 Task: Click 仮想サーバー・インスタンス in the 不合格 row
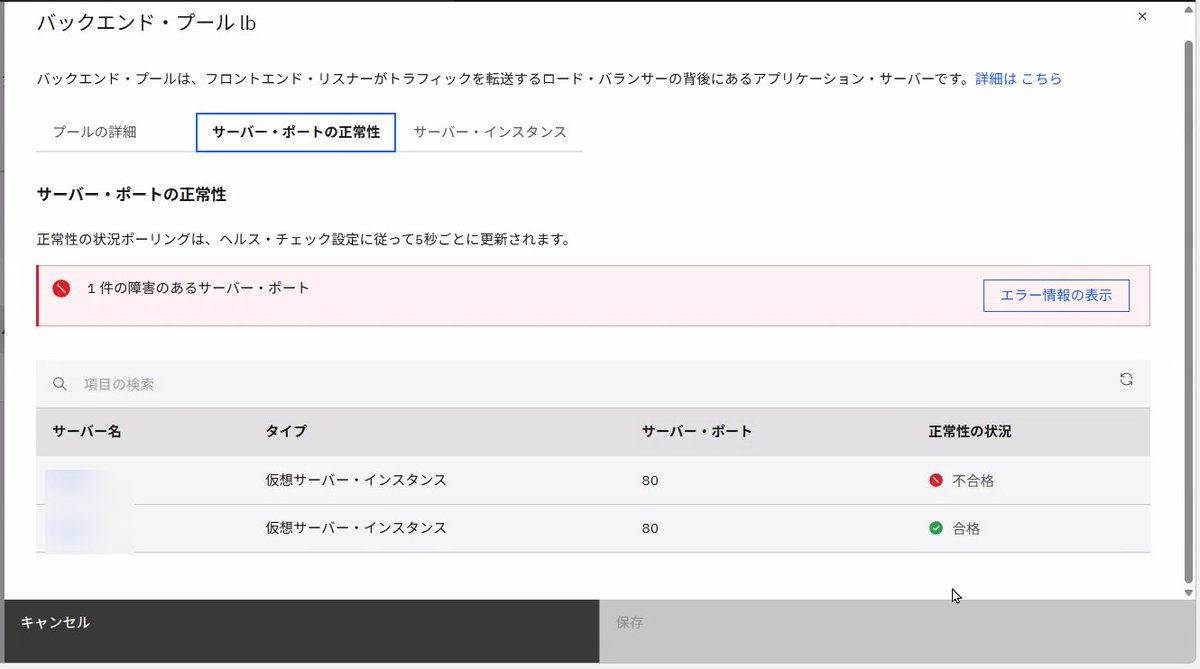tap(355, 480)
